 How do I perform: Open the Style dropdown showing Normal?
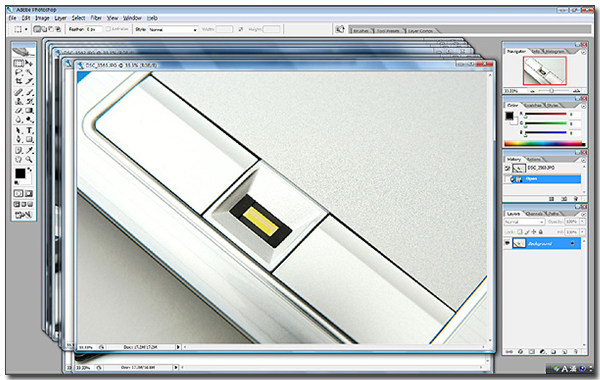(x=173, y=29)
